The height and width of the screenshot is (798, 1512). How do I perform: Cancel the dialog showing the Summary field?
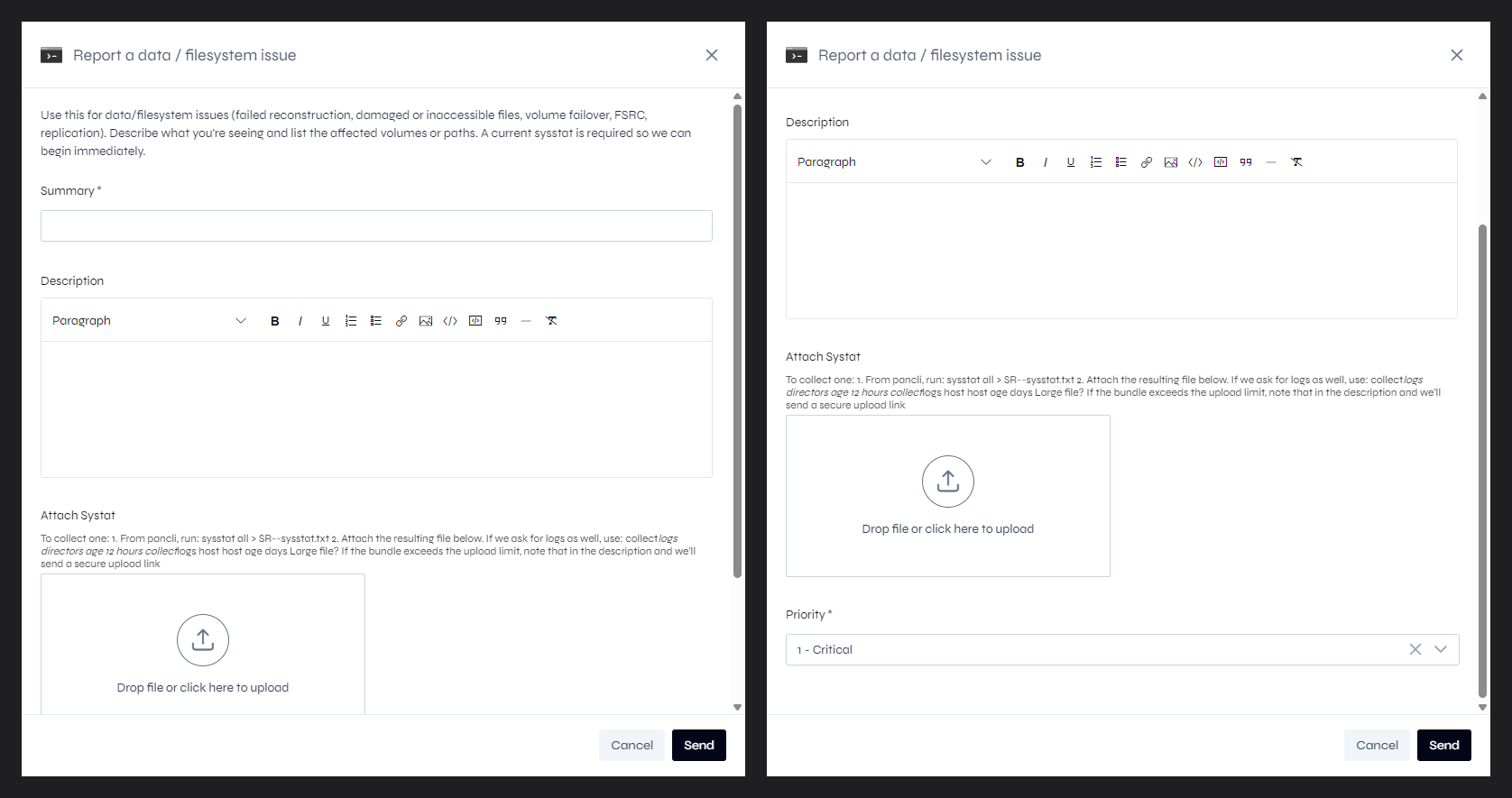(632, 745)
